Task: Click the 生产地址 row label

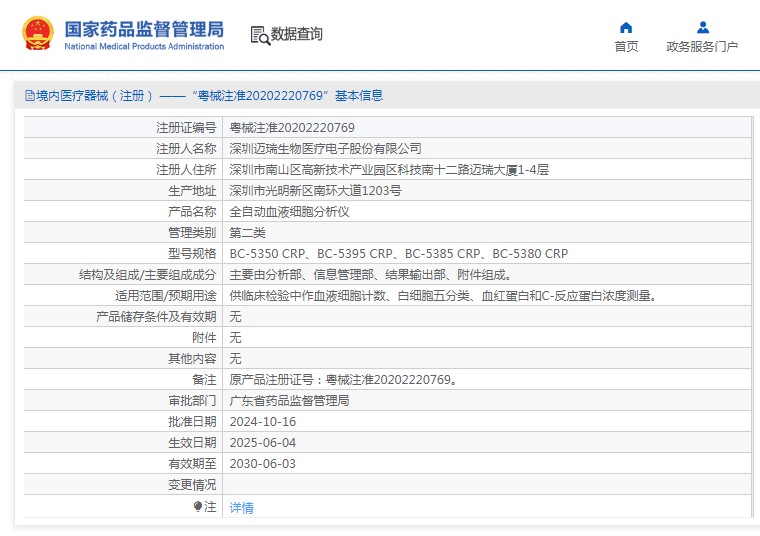Action: pos(192,190)
